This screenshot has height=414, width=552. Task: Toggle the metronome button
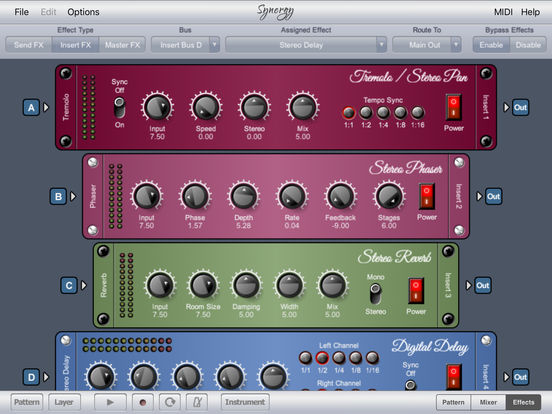(x=197, y=402)
